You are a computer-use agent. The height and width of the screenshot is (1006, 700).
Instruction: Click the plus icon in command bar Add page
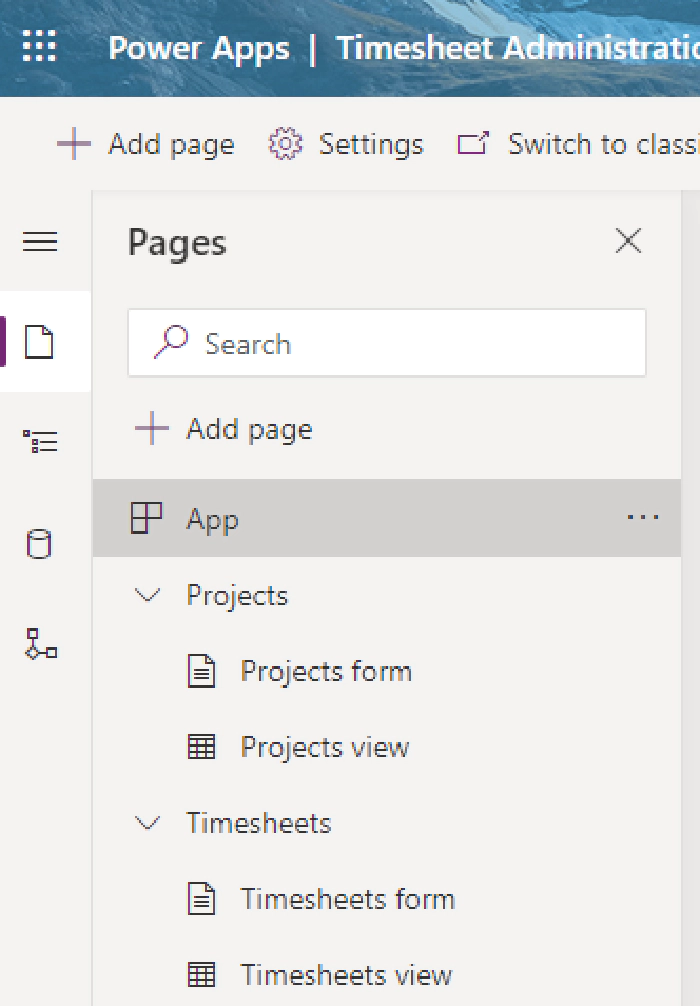click(x=74, y=143)
